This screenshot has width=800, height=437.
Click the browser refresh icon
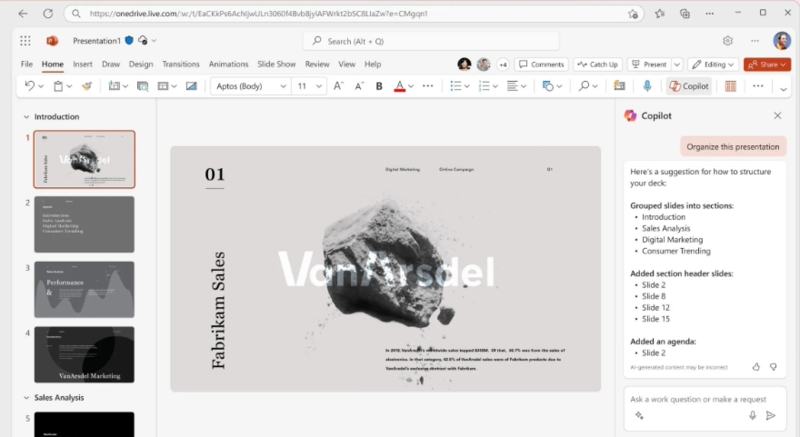(x=48, y=14)
